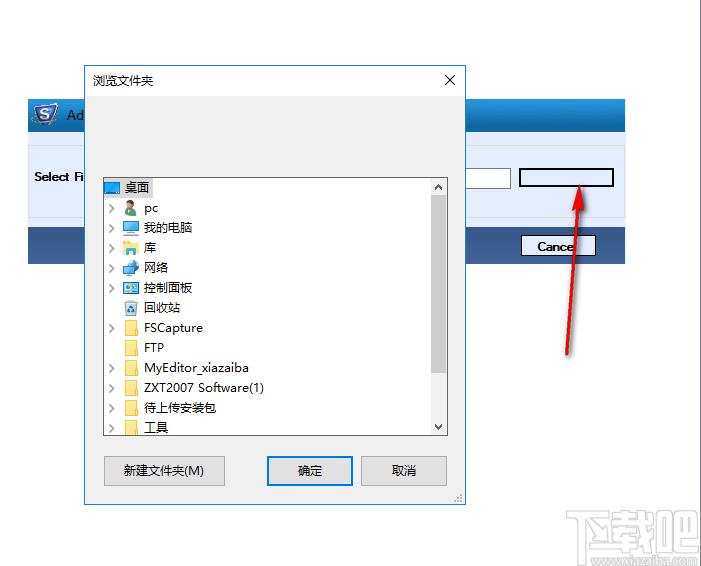Click the scrollbar down arrow

tap(439, 427)
